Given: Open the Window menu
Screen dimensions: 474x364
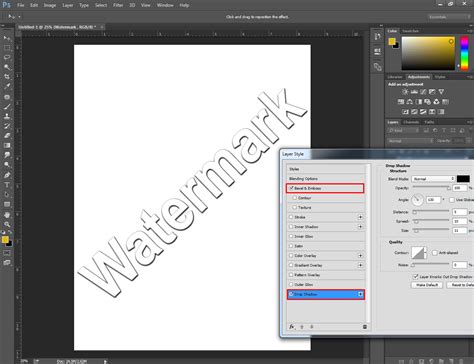Looking at the screenshot, I should 165,5.
